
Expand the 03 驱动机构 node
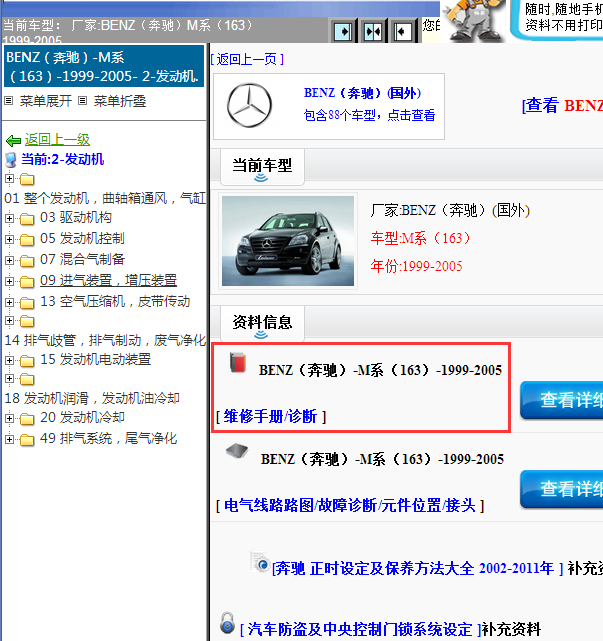click(x=9, y=219)
